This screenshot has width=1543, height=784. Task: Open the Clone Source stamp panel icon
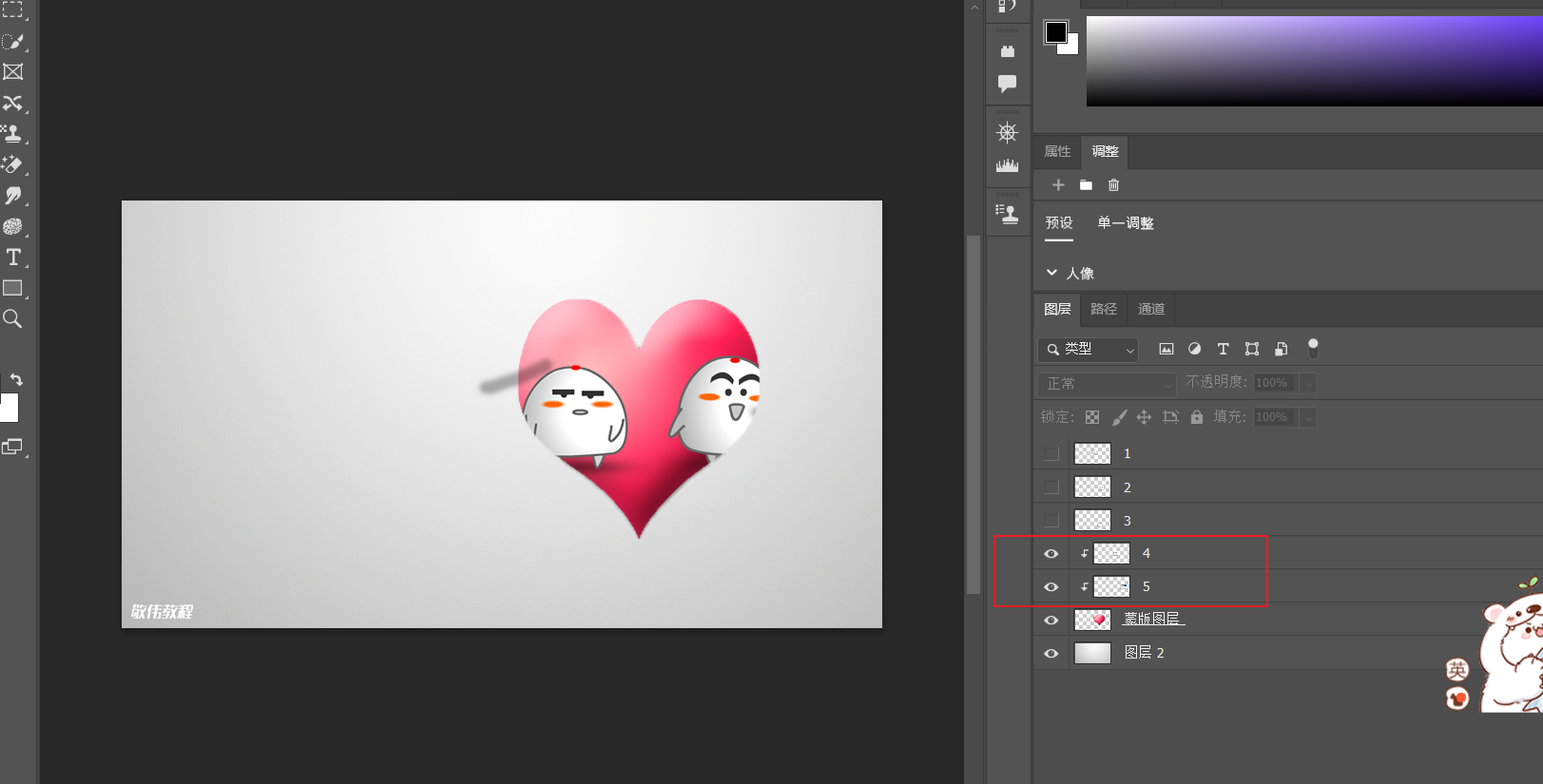pyautogui.click(x=1007, y=214)
